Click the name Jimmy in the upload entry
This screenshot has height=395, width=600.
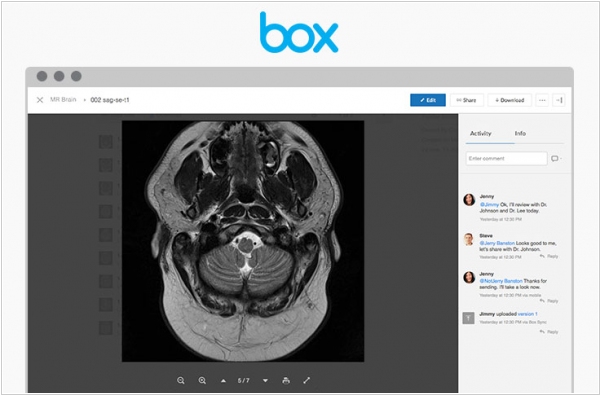tap(487, 314)
